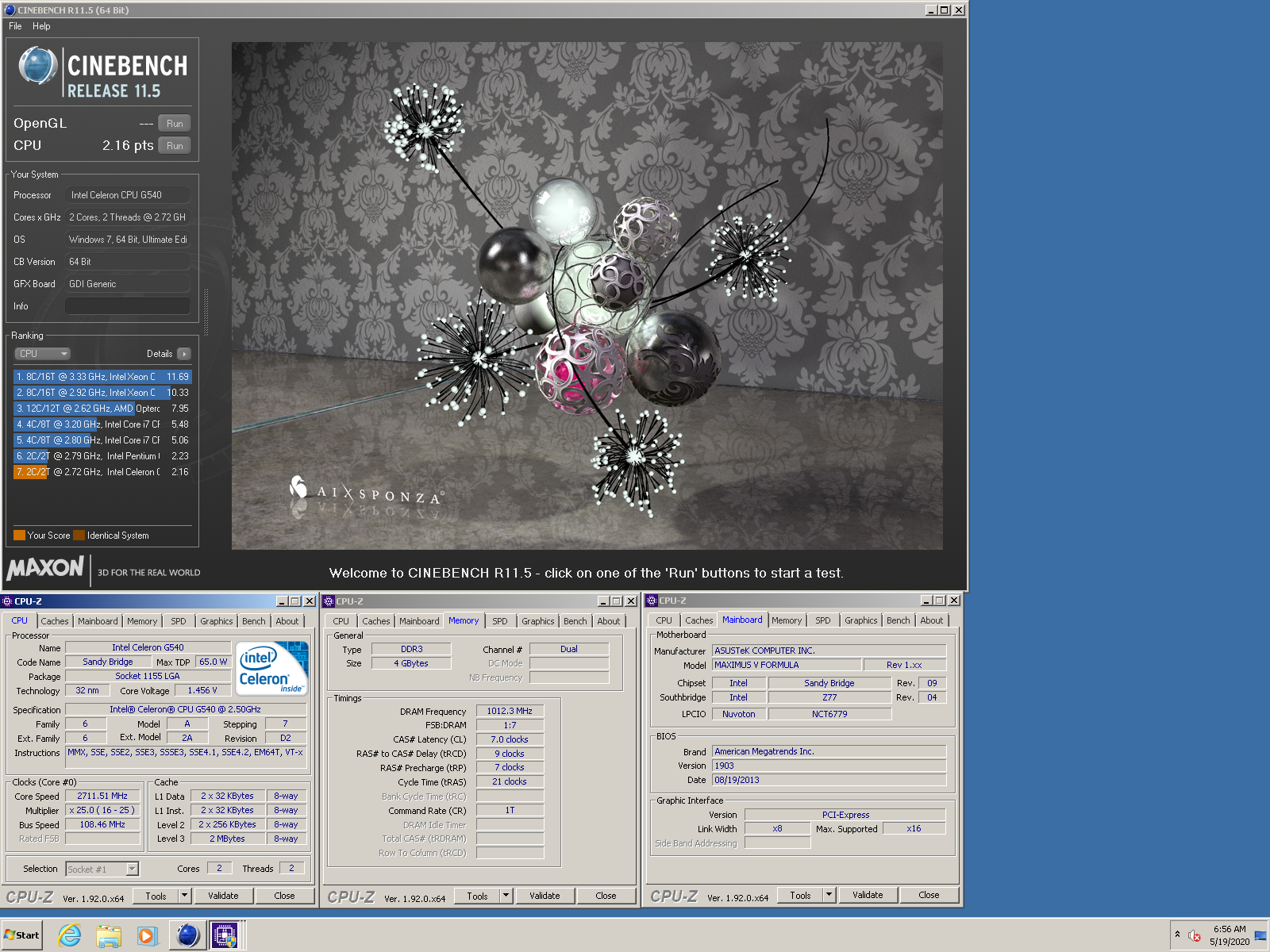Screen dimensions: 1270x952
Task: Click title bar icon of CPU-Z Memory-tab window
Action: click(329, 601)
